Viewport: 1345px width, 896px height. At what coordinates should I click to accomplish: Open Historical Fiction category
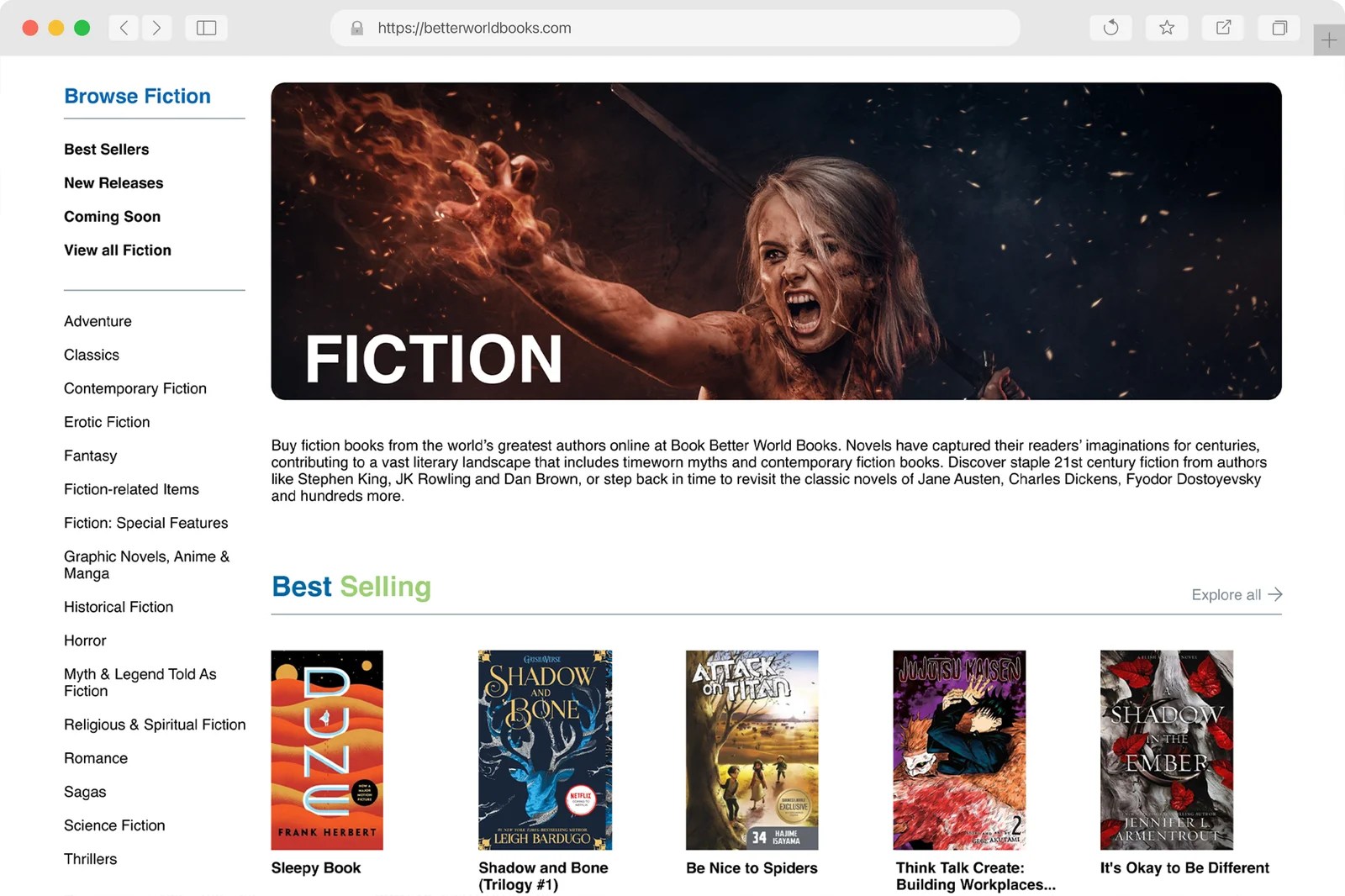[119, 607]
